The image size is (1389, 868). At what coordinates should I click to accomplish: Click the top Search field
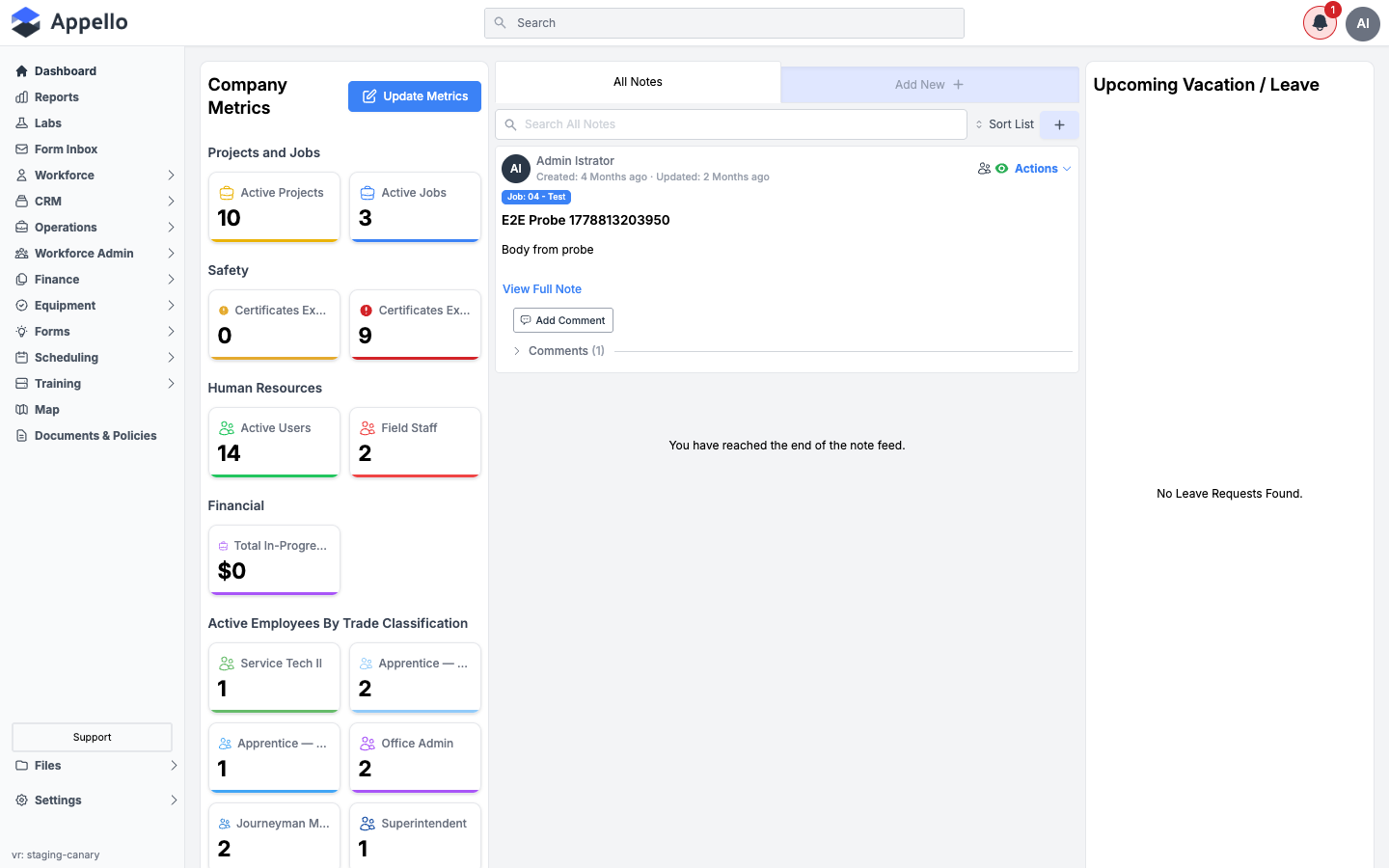point(724,23)
